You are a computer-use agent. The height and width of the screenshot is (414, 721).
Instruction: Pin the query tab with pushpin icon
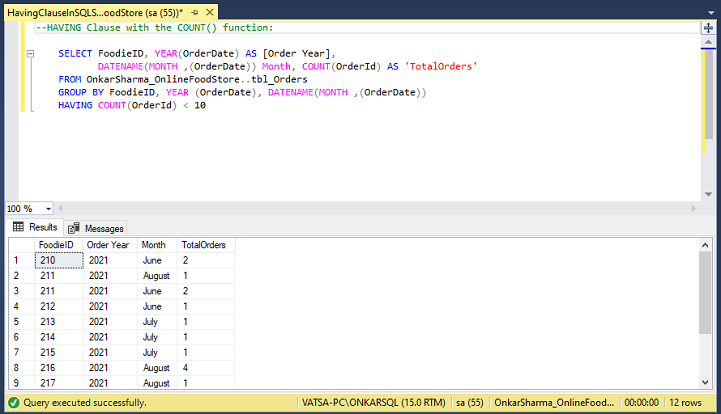tap(195, 12)
